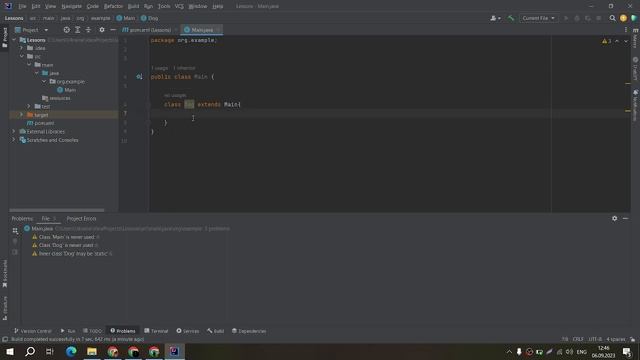The width and height of the screenshot is (640, 360).
Task: Open TODO tool window
Action: [92, 331]
